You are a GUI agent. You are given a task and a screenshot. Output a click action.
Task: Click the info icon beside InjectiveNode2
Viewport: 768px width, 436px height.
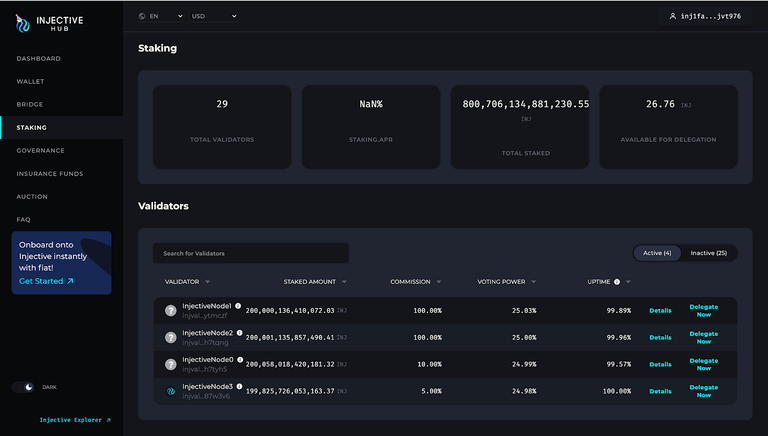point(239,332)
